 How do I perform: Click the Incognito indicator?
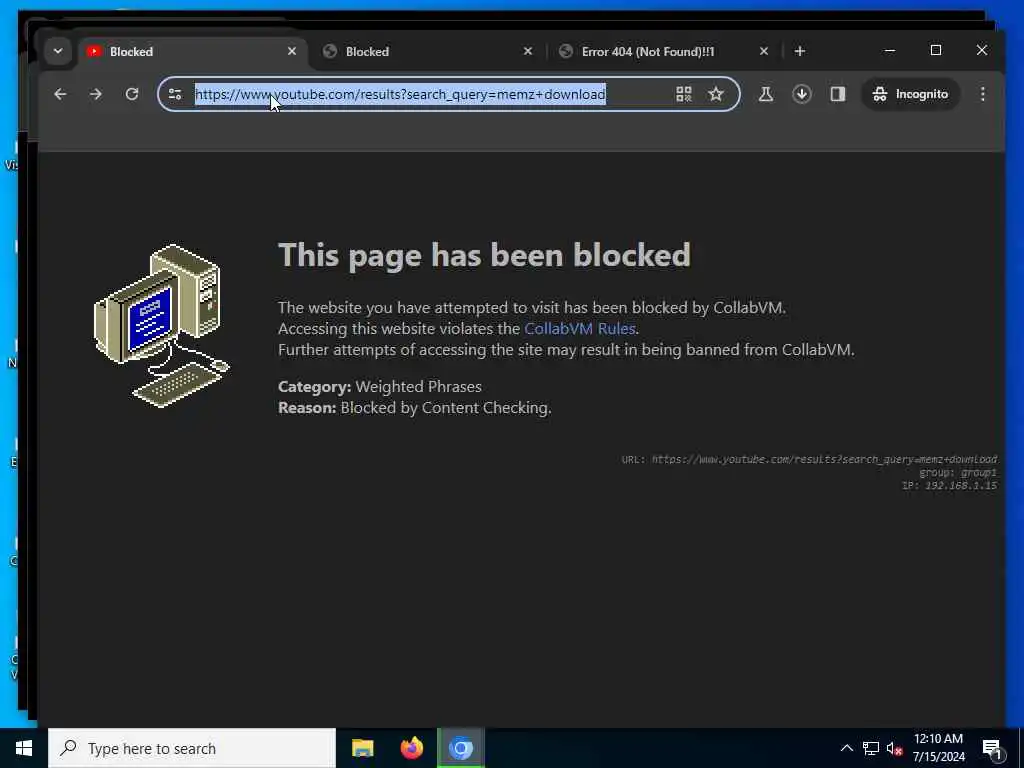pos(910,94)
